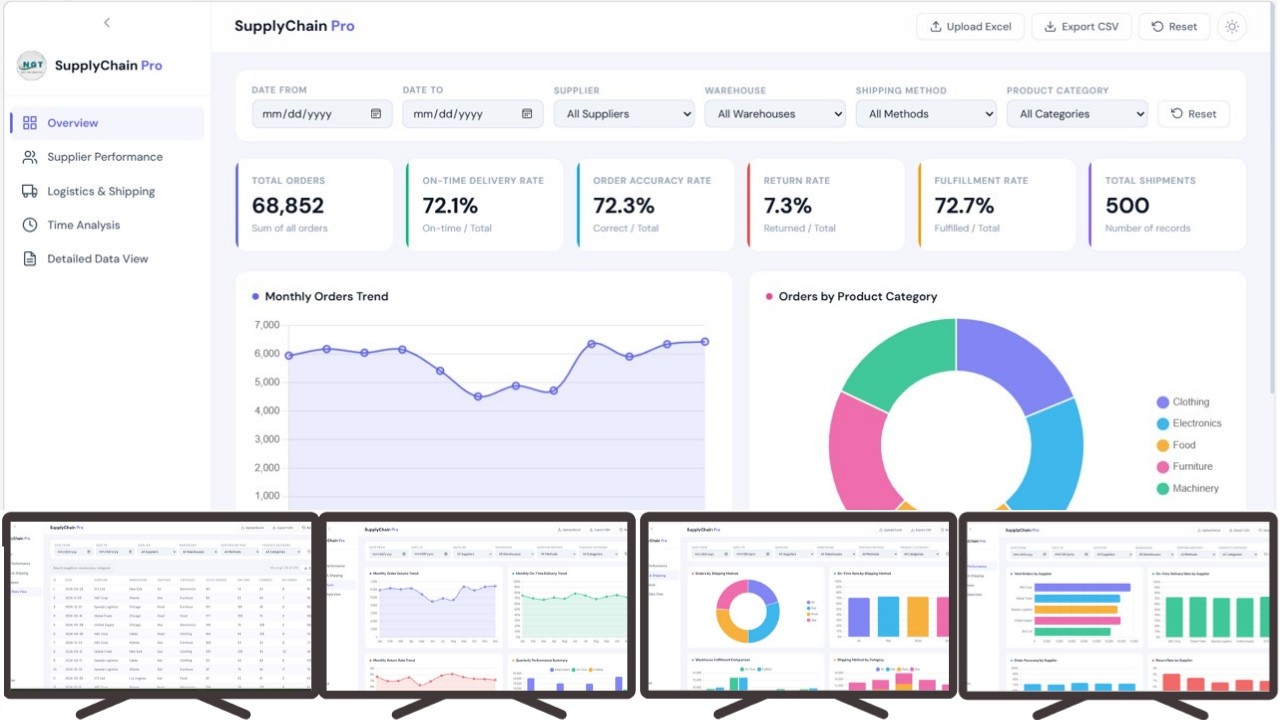Go to Logistics & Shipping

coord(107,191)
